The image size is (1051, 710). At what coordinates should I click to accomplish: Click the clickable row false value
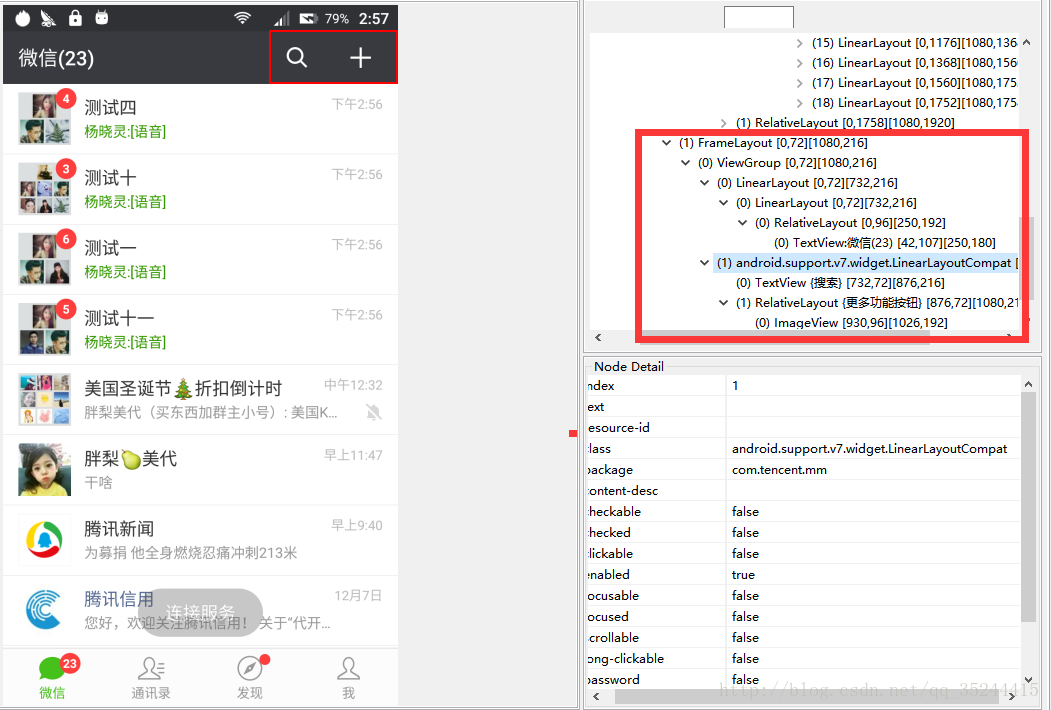coord(745,554)
